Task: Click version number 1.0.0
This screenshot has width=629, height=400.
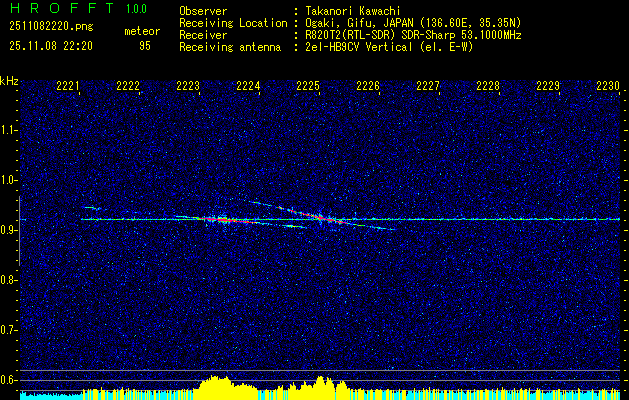Action: tap(136, 8)
